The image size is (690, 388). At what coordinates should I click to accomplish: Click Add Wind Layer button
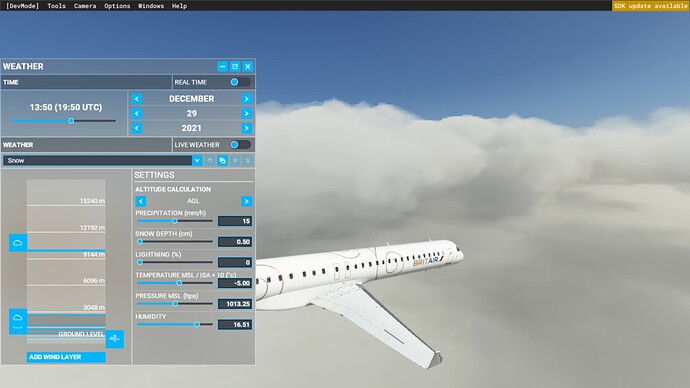[66, 357]
